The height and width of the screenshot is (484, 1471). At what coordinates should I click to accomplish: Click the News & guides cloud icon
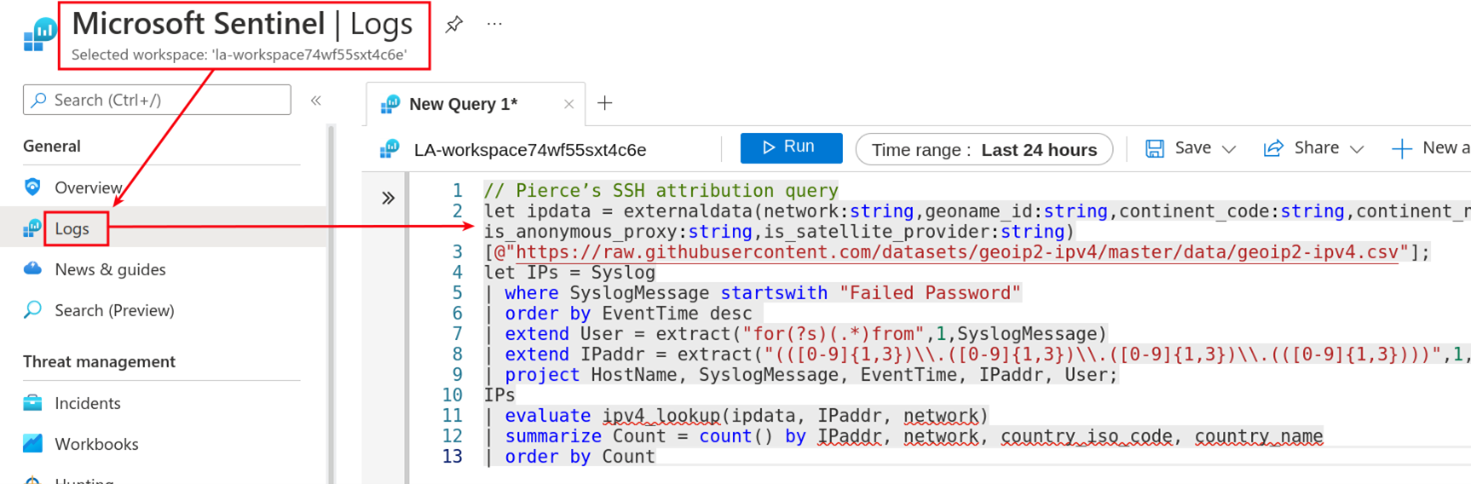point(33,269)
